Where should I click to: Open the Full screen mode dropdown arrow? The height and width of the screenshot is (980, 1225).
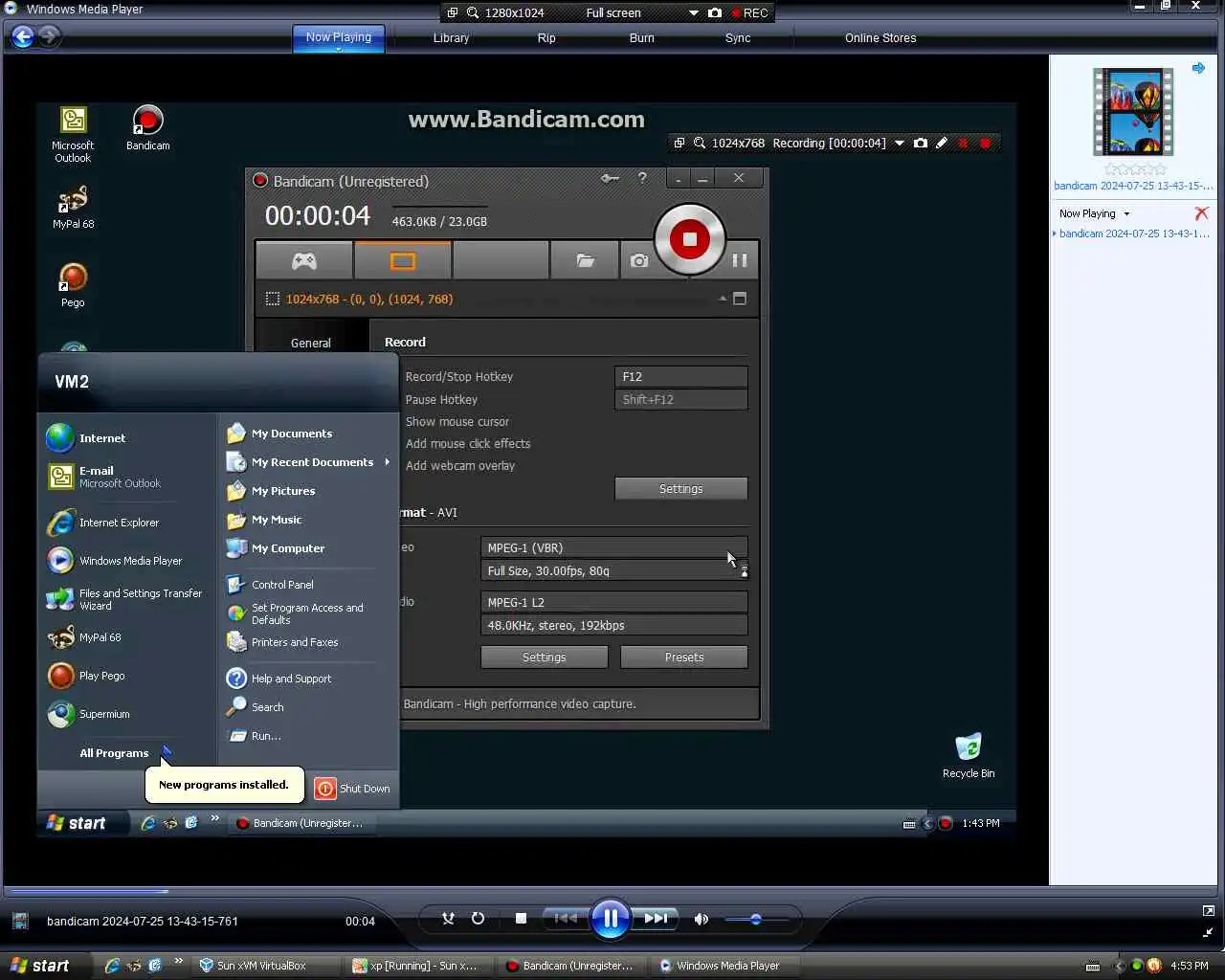click(x=694, y=12)
